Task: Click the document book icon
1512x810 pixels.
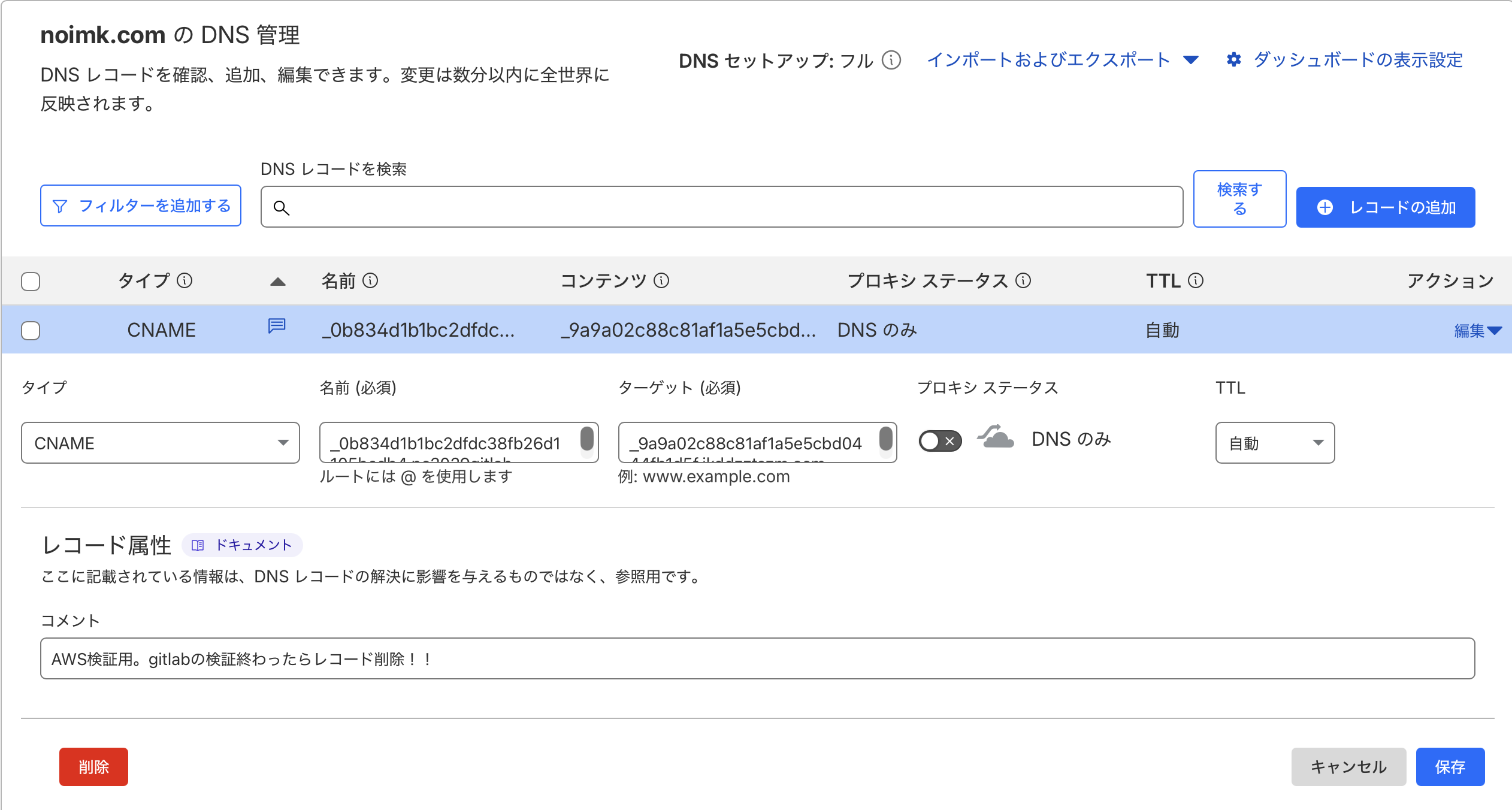Action: tap(198, 545)
